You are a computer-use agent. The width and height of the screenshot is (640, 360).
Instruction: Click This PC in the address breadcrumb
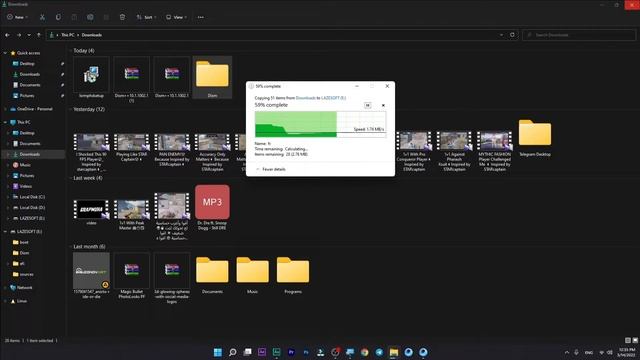click(x=68, y=35)
